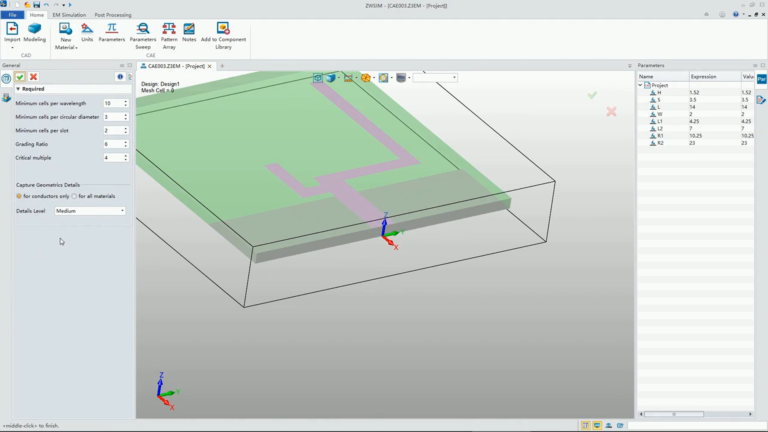This screenshot has width=768, height=432.
Task: Launch the Modeling tool
Action: (34, 33)
